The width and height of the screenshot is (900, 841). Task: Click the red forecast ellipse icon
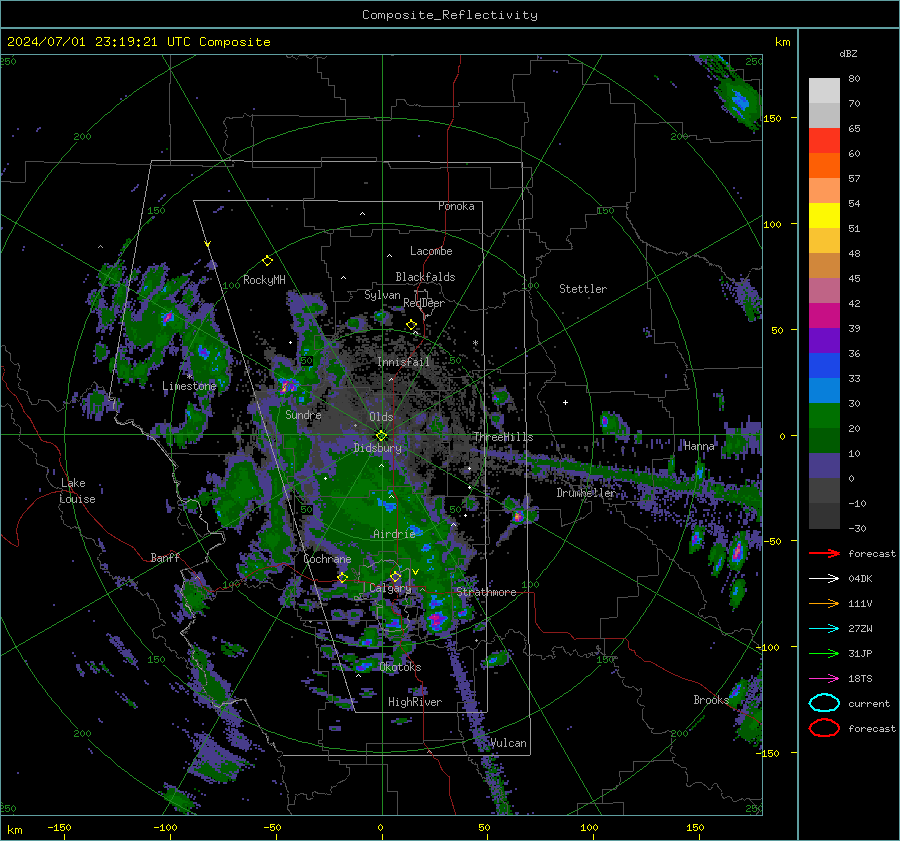[x=824, y=728]
